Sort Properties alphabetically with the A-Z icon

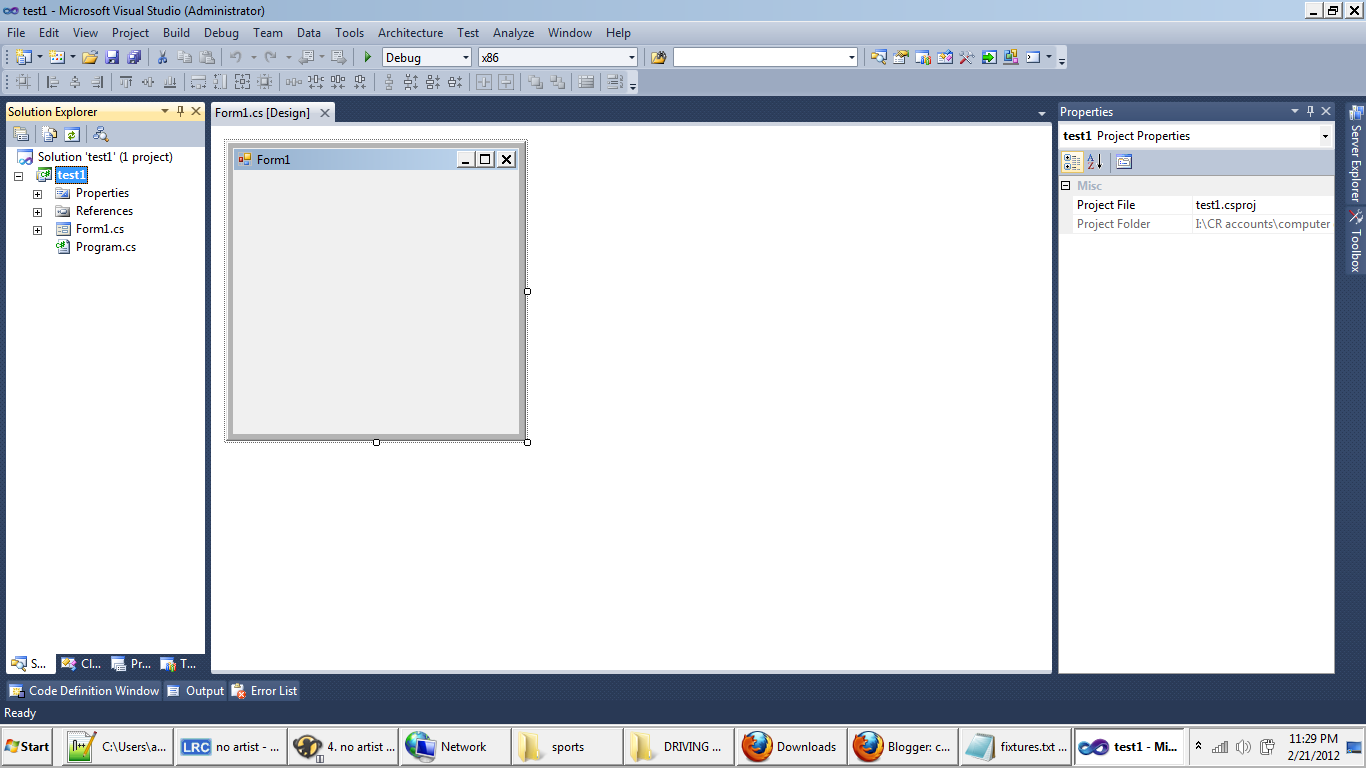pos(1094,161)
